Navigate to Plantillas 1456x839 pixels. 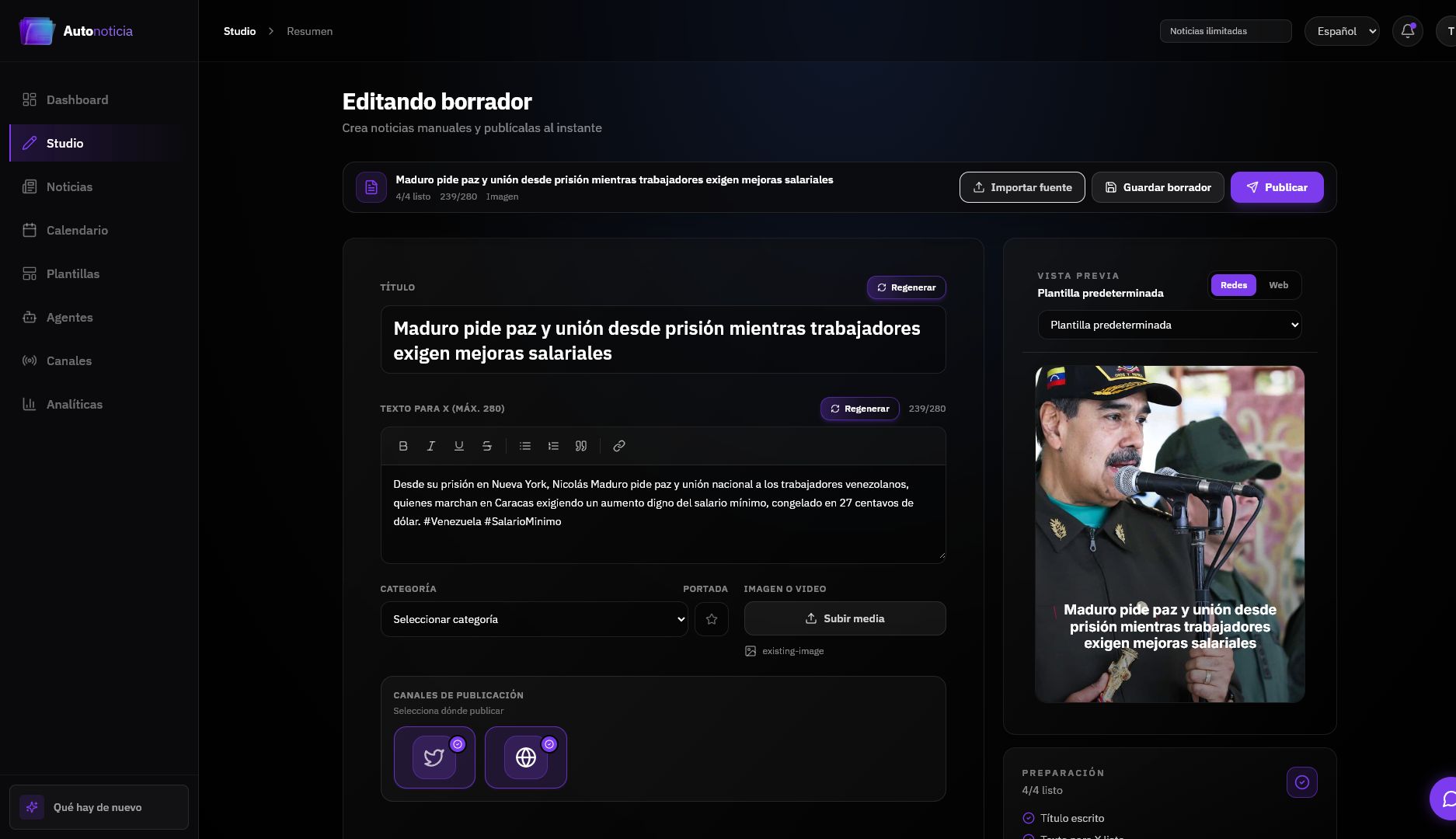pyautogui.click(x=99, y=273)
